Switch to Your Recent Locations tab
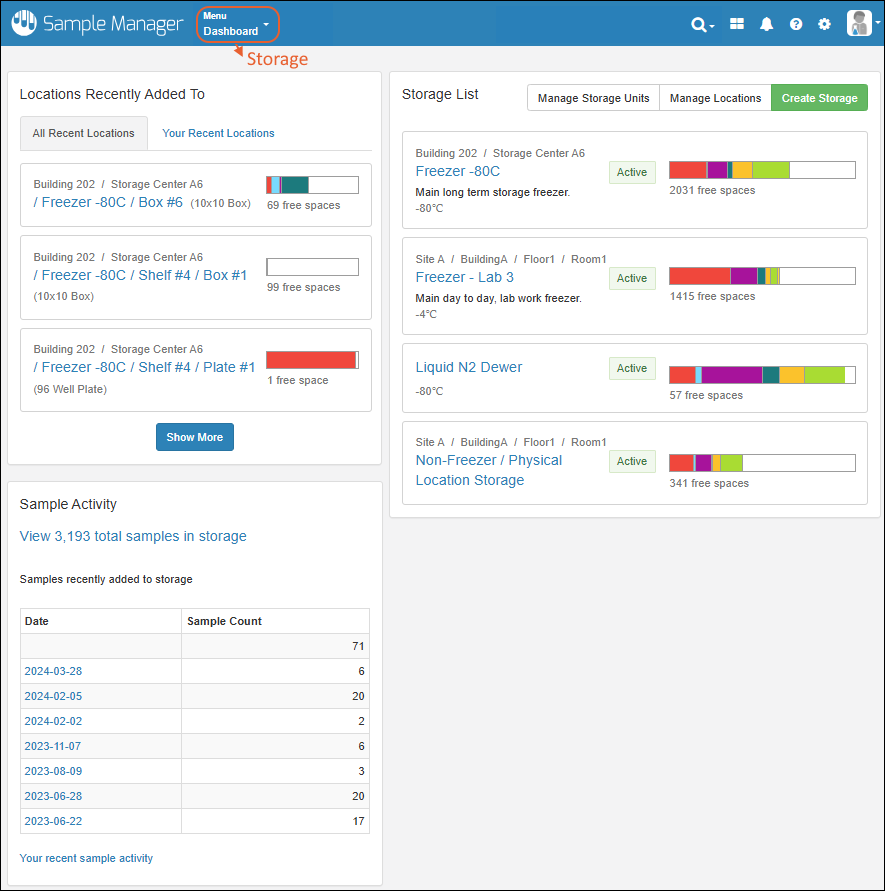 coord(218,133)
